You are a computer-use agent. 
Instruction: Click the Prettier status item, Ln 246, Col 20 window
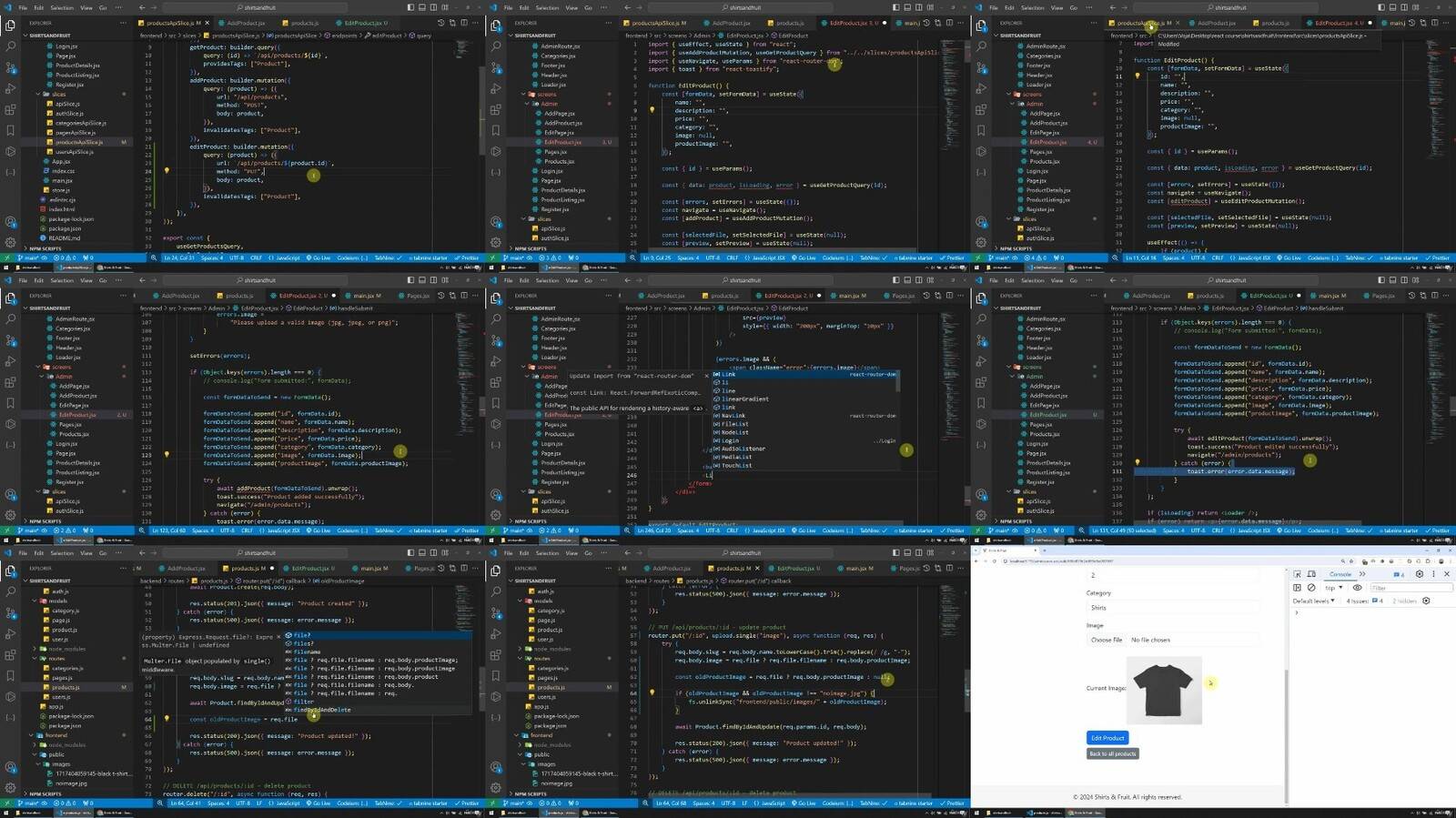coord(951,530)
